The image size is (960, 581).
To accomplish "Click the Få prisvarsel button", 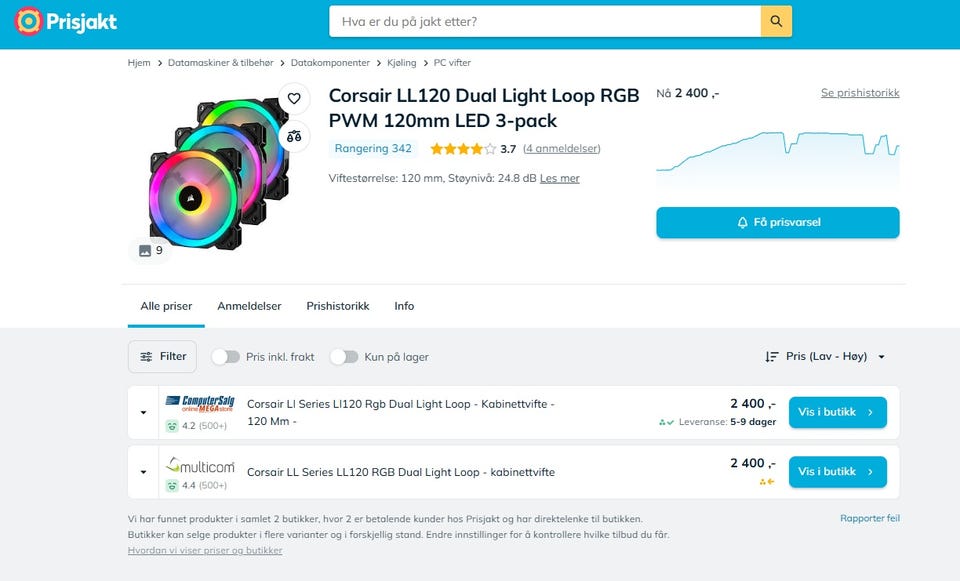I will pyautogui.click(x=777, y=222).
